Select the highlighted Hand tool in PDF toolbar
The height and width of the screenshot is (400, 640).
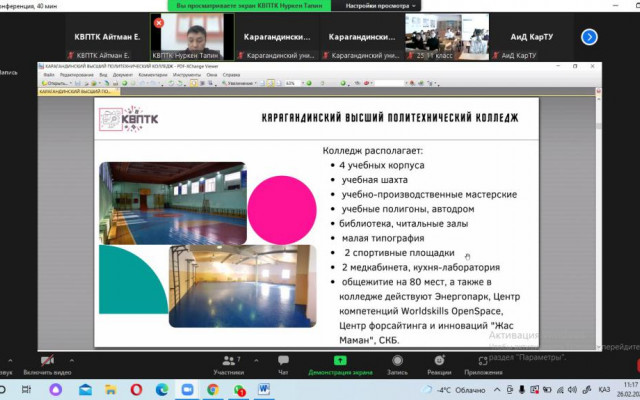(193, 83)
